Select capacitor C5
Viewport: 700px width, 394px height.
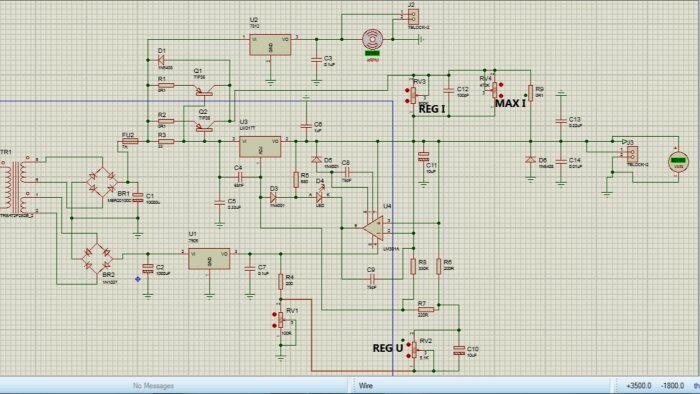[x=219, y=203]
